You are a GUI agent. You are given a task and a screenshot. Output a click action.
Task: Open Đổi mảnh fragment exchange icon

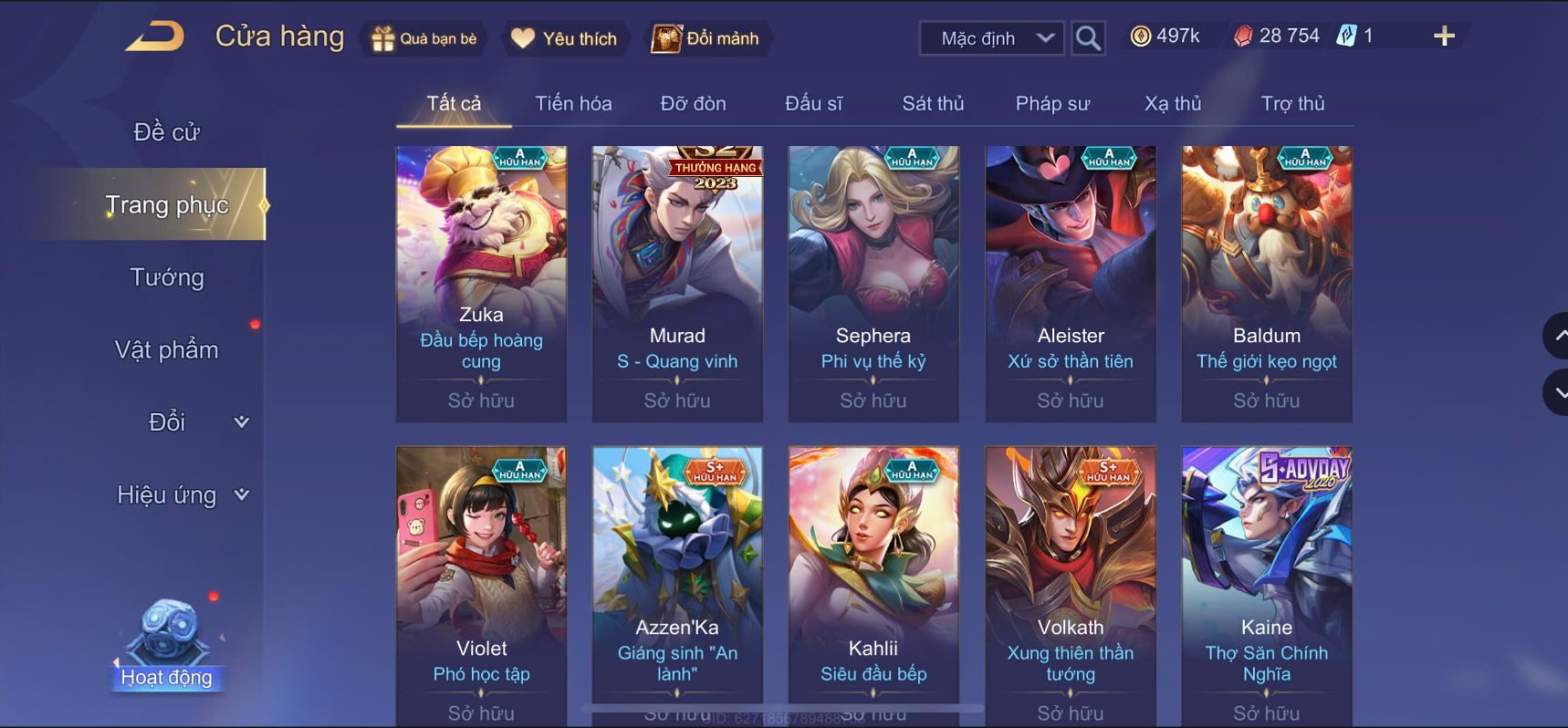coord(665,38)
